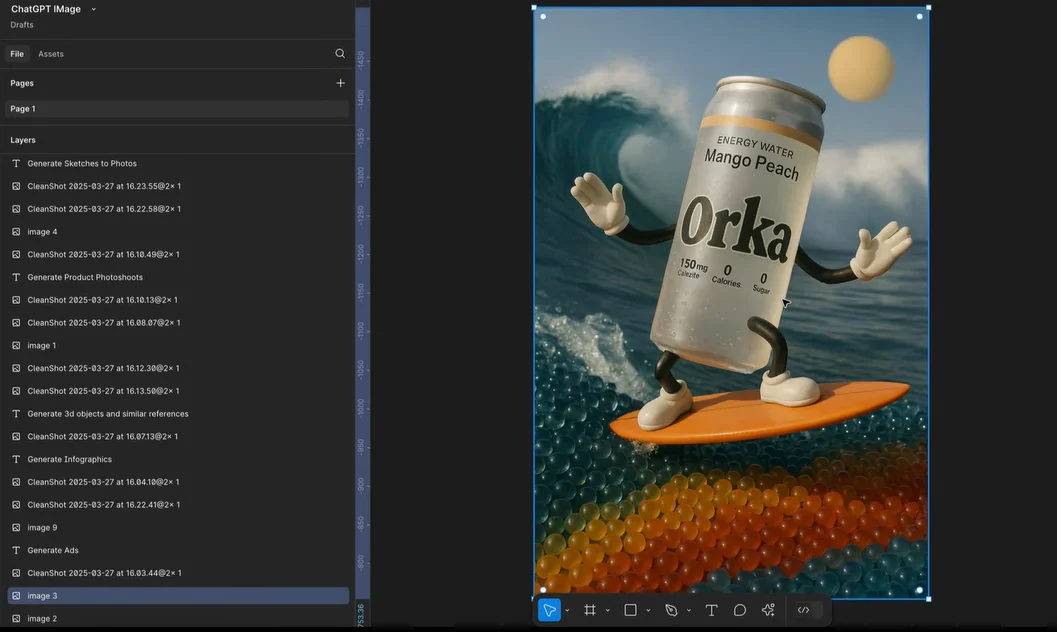Click the top-right corner radius handle
The image size is (1057, 632).
tap(919, 17)
